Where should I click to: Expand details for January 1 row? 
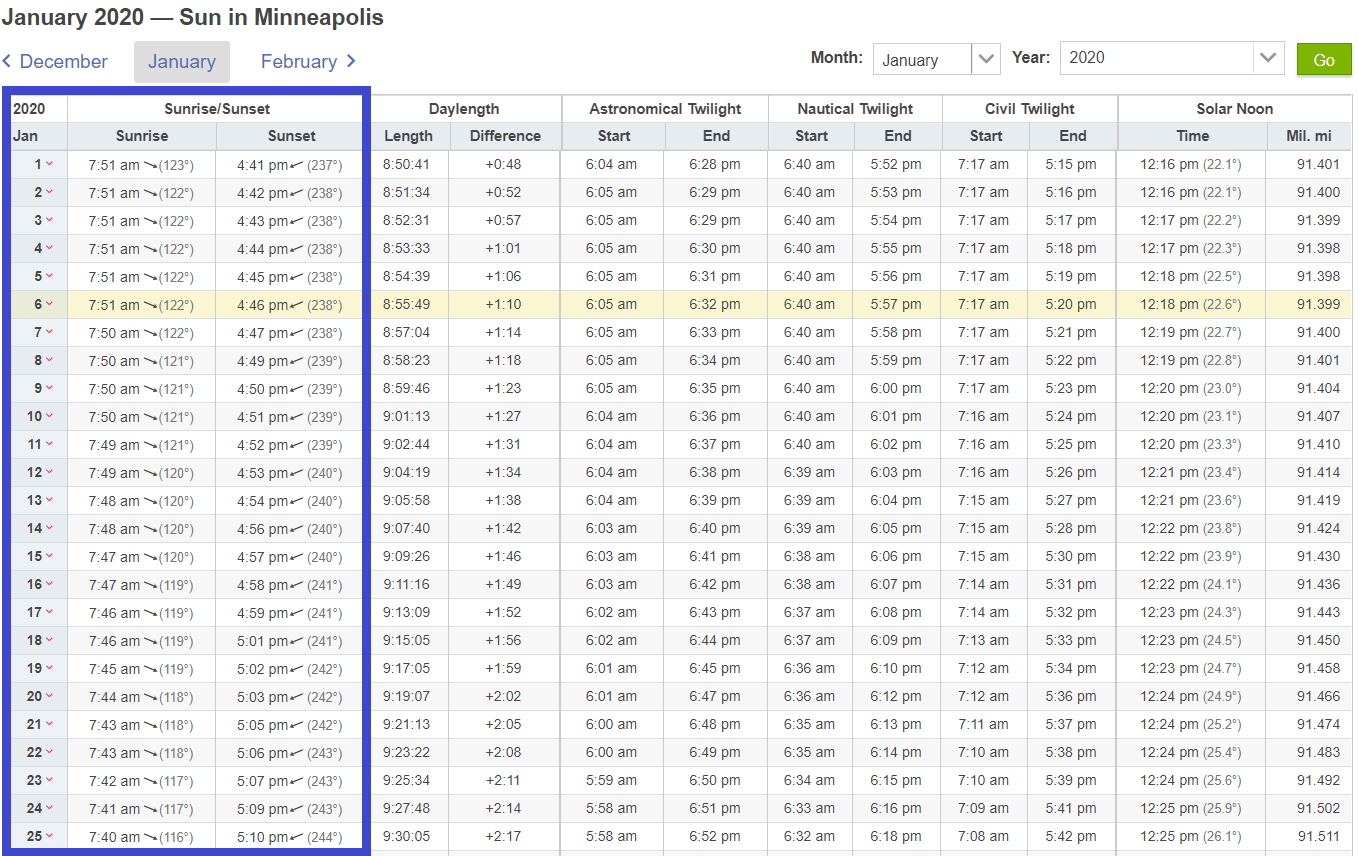[x=49, y=164]
